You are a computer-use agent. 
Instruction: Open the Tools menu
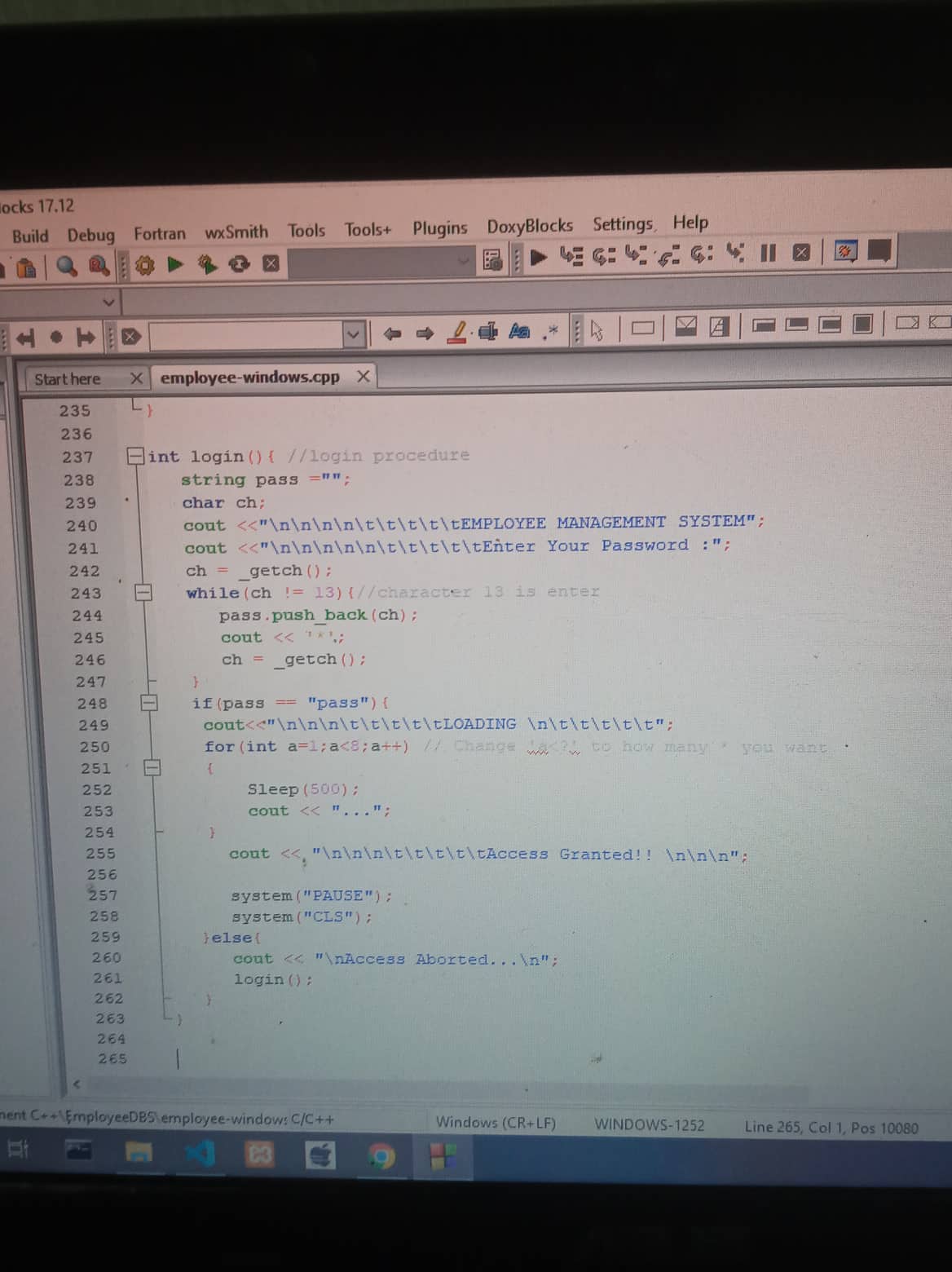pos(306,231)
